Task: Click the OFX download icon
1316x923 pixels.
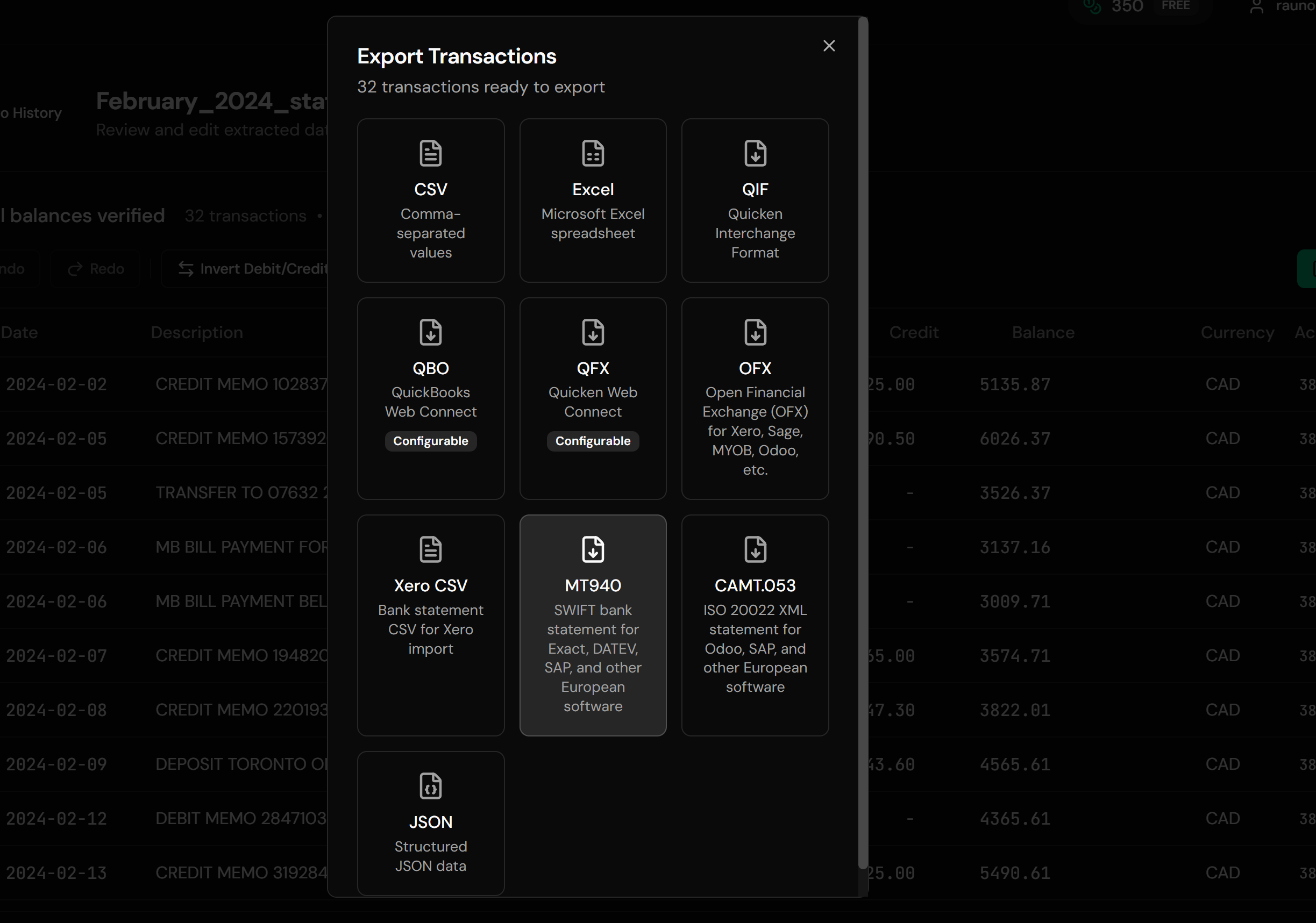Action: [755, 332]
